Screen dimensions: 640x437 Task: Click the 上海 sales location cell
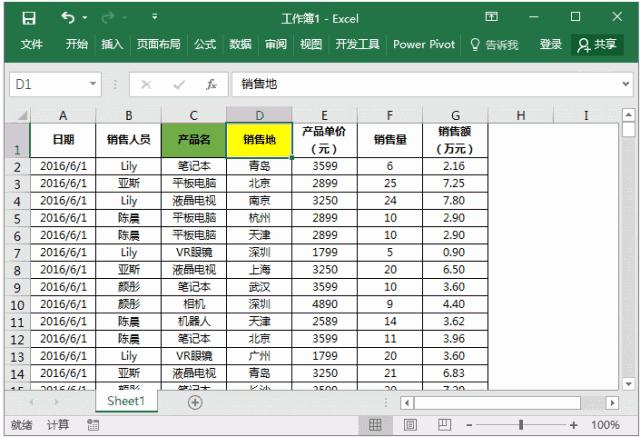(259, 270)
